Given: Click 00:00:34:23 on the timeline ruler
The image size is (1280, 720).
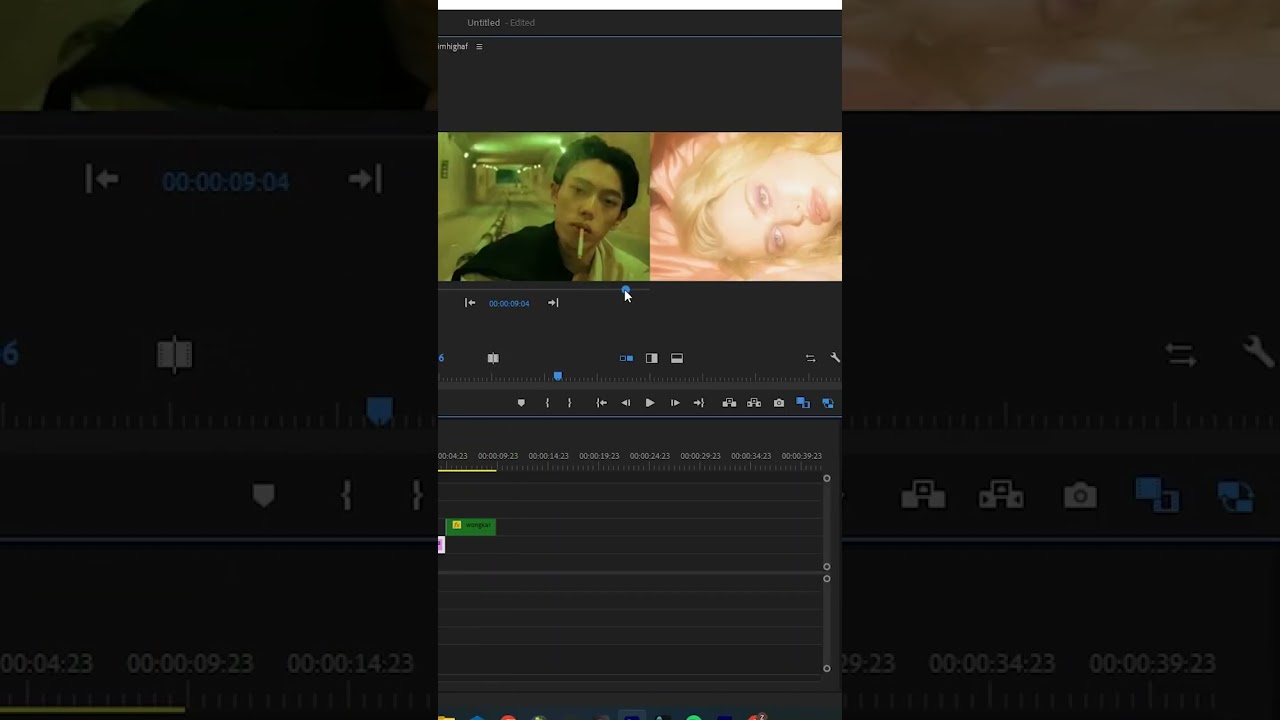Looking at the screenshot, I should click(x=751, y=456).
